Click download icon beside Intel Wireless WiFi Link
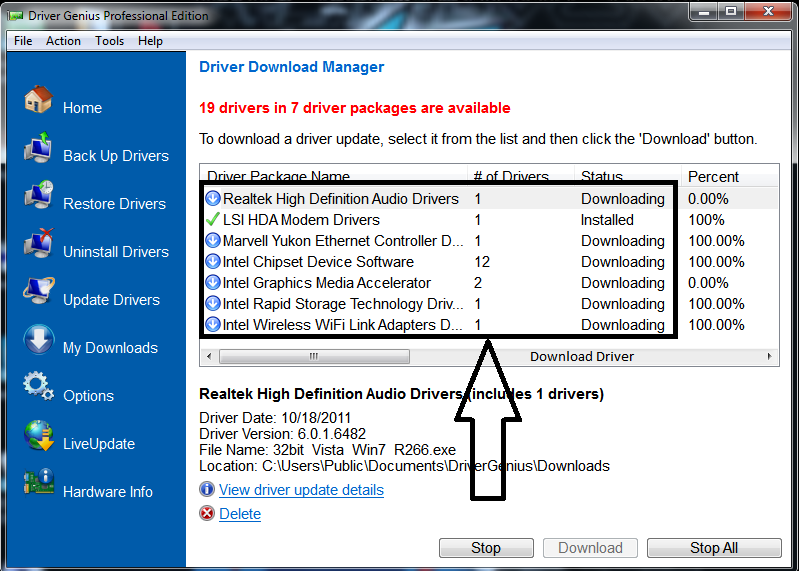The image size is (799, 571). point(212,324)
